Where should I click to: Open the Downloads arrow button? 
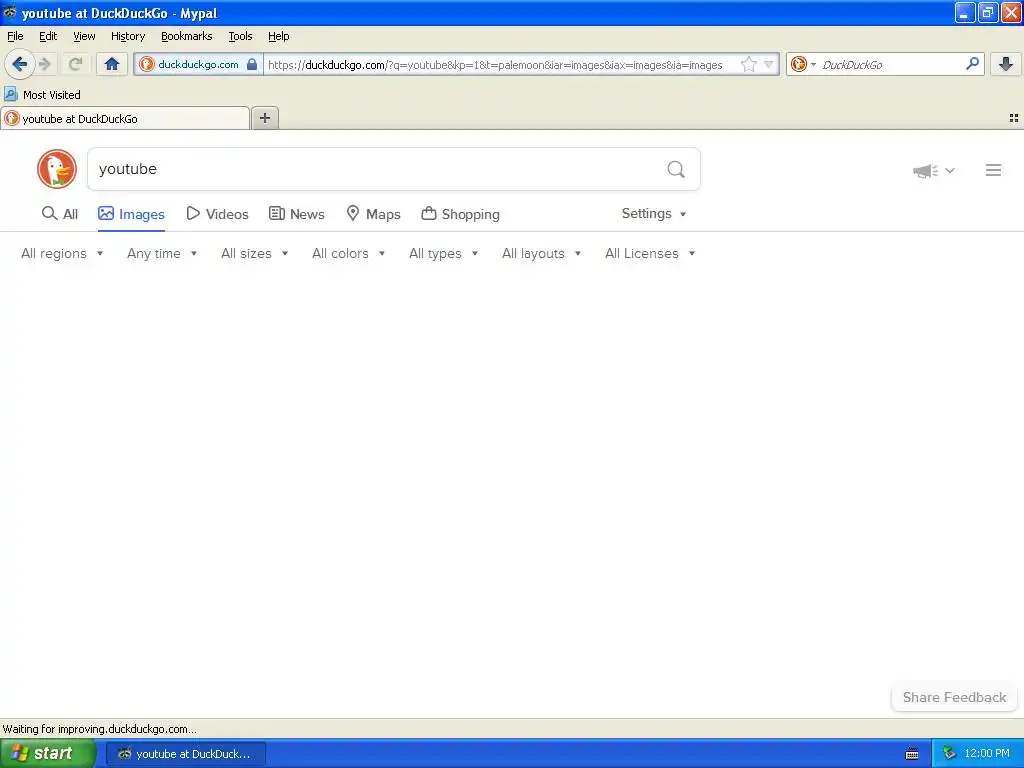1006,64
